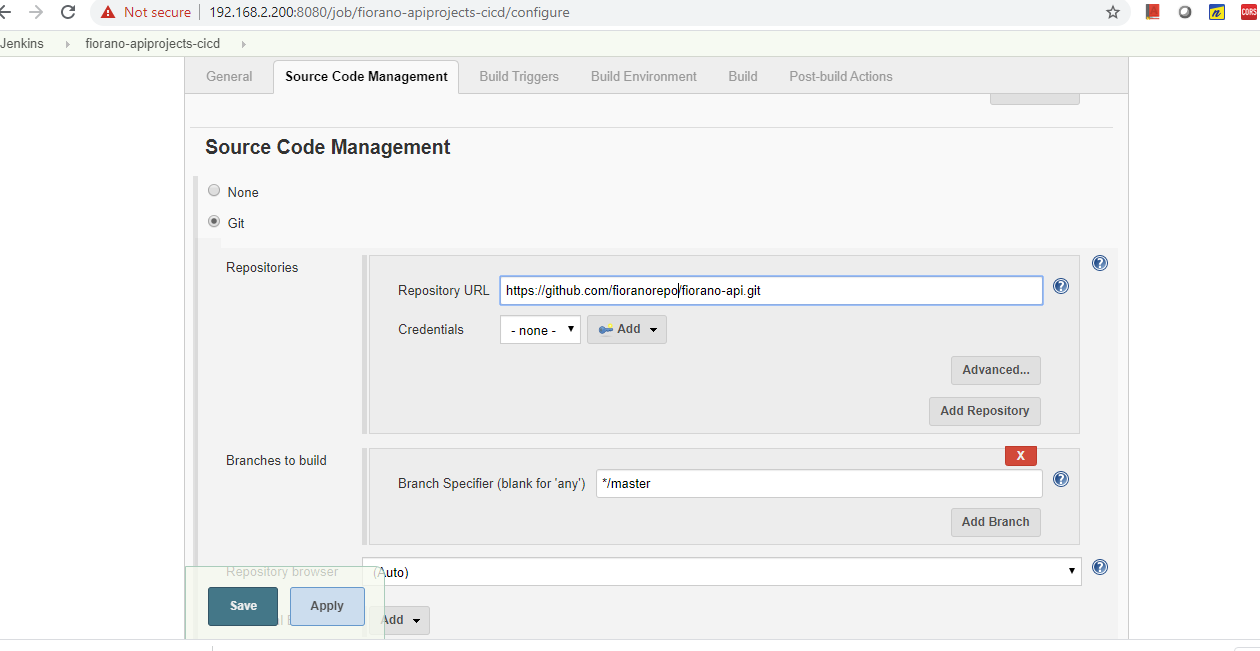Apply the configuration changes
Screen dimensions: 1260x651
pyautogui.click(x=327, y=606)
